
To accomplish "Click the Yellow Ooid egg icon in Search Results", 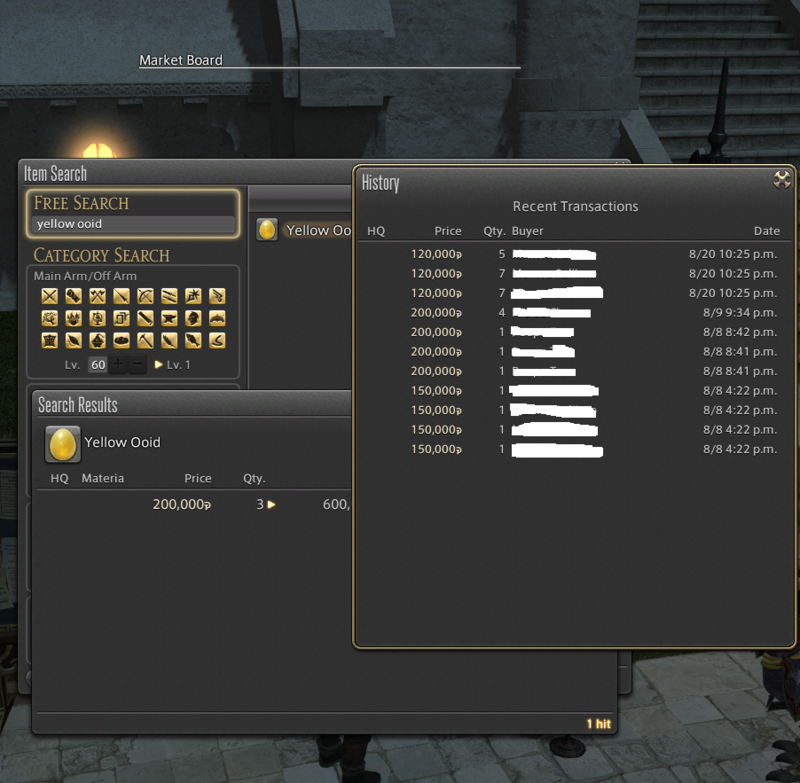I will point(63,443).
